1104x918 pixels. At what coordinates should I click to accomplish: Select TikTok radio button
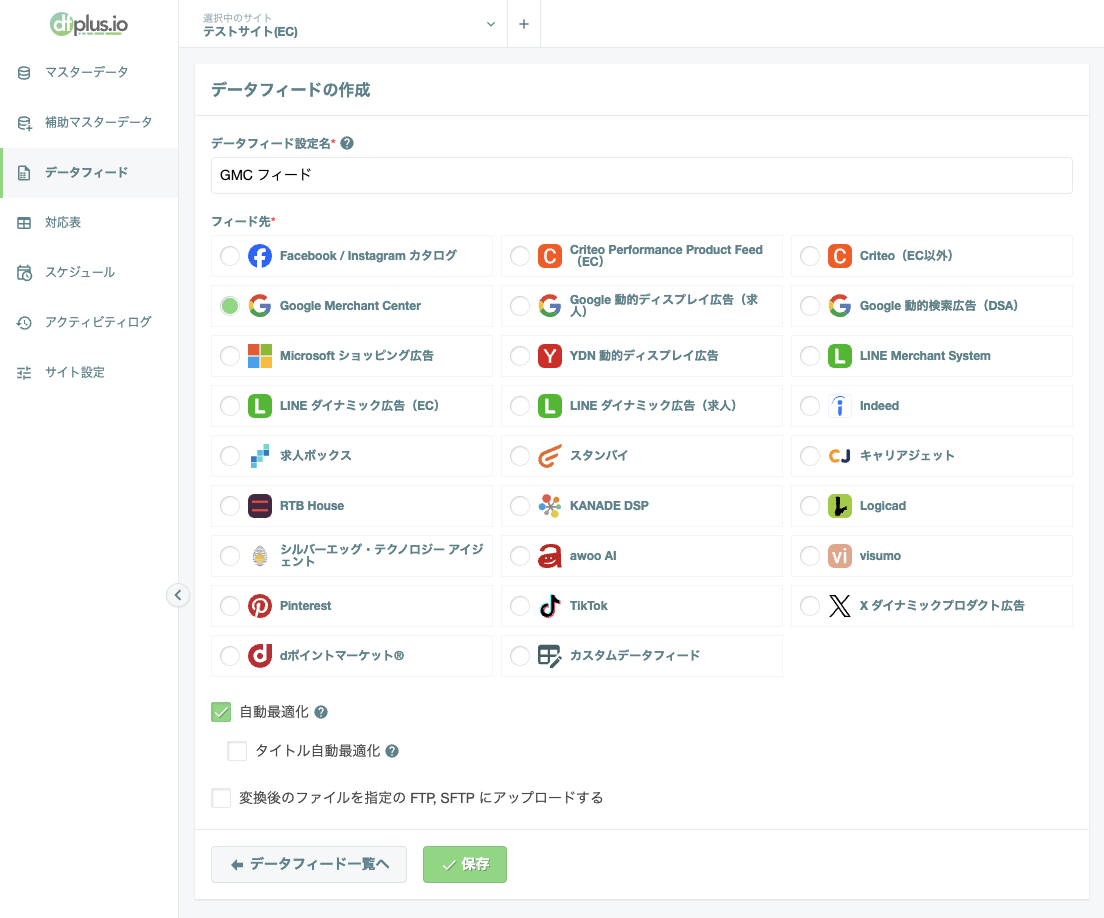[x=520, y=605]
